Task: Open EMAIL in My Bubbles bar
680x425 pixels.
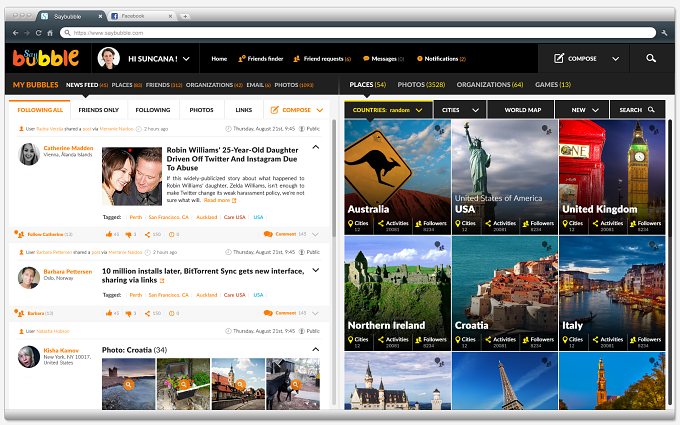Action: 258,85
